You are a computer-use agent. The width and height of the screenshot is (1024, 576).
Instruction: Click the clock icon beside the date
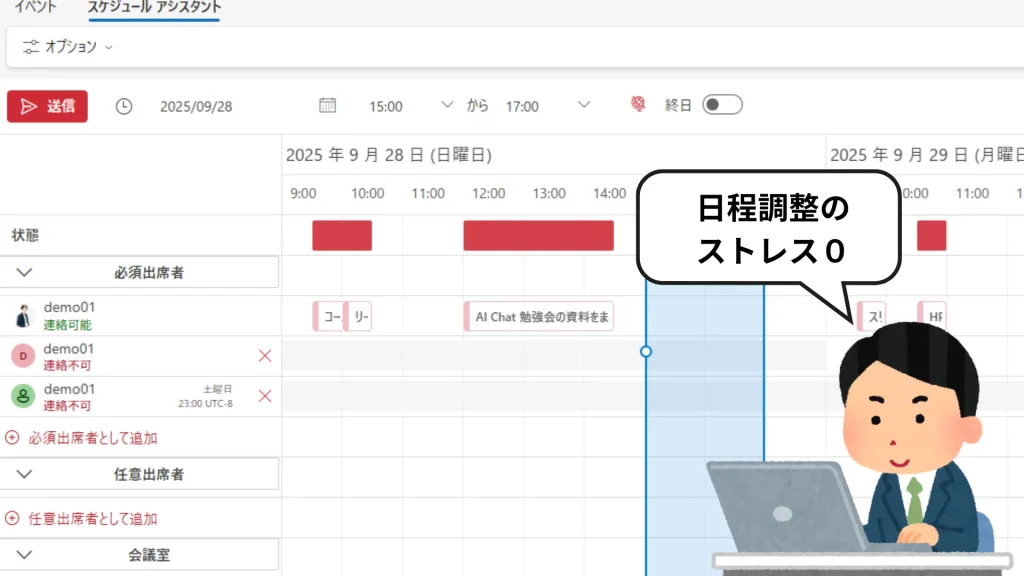coord(124,106)
